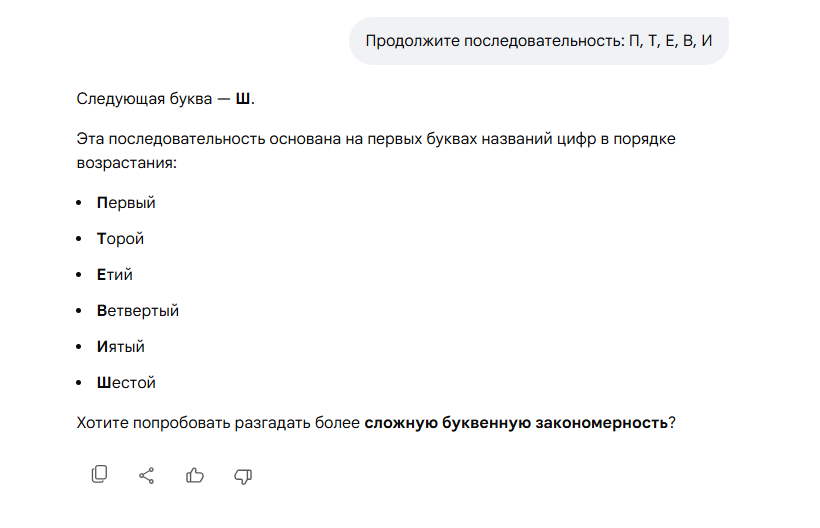The width and height of the screenshot is (820, 528).
Task: Select the list item "Ветвертый"
Action: (138, 311)
